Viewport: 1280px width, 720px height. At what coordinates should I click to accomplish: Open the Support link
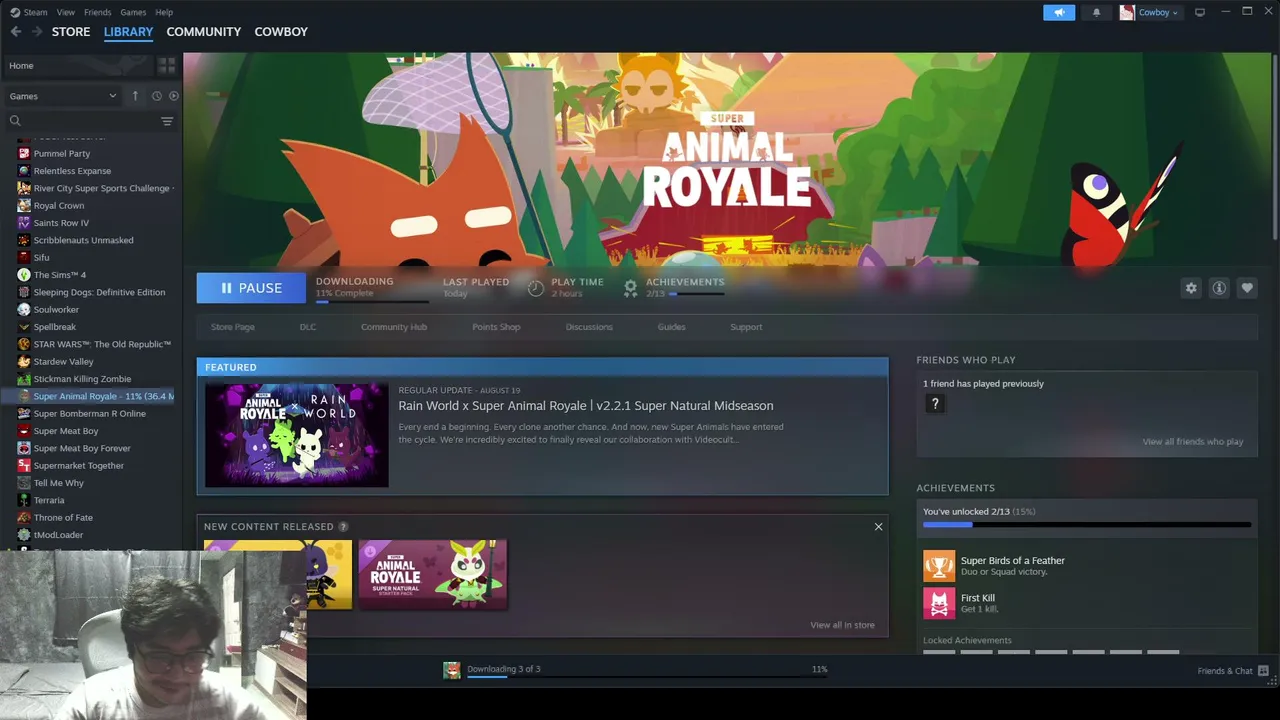point(746,327)
